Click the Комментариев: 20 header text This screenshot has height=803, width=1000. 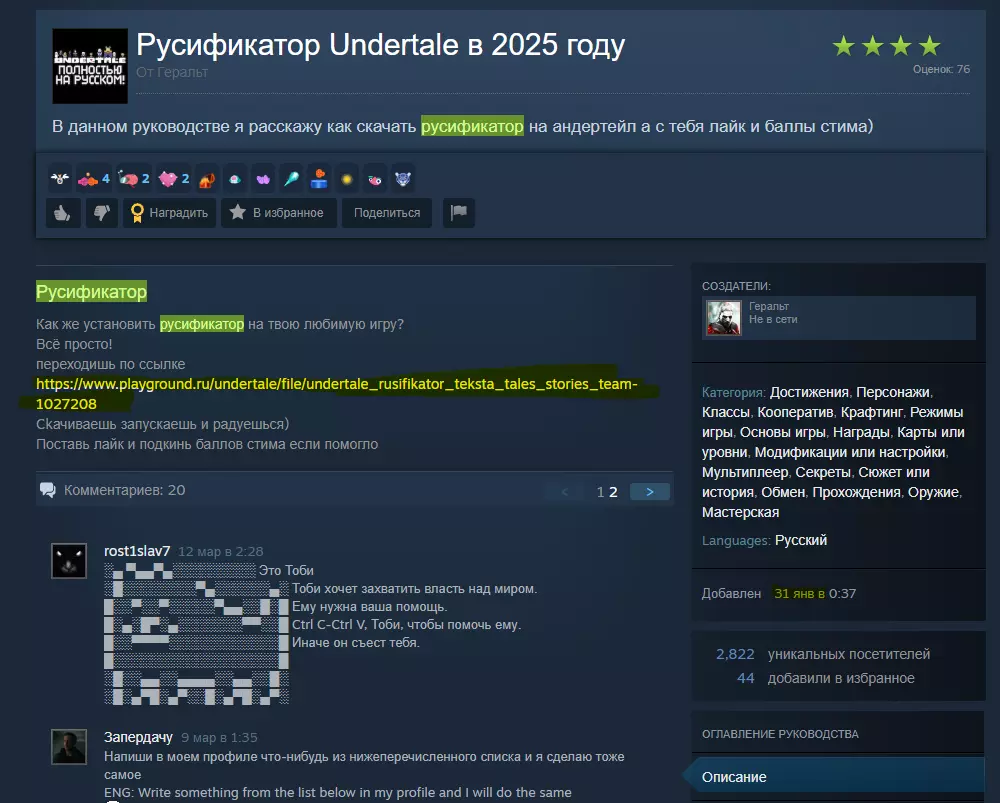point(124,490)
